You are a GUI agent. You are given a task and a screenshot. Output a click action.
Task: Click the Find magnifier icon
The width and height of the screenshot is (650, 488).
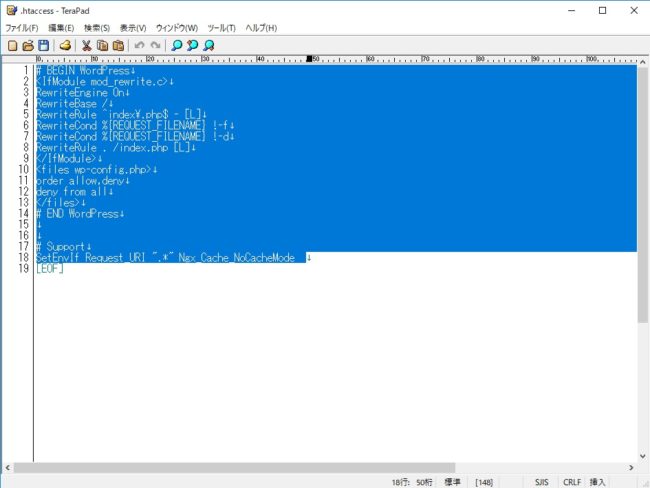[x=177, y=45]
